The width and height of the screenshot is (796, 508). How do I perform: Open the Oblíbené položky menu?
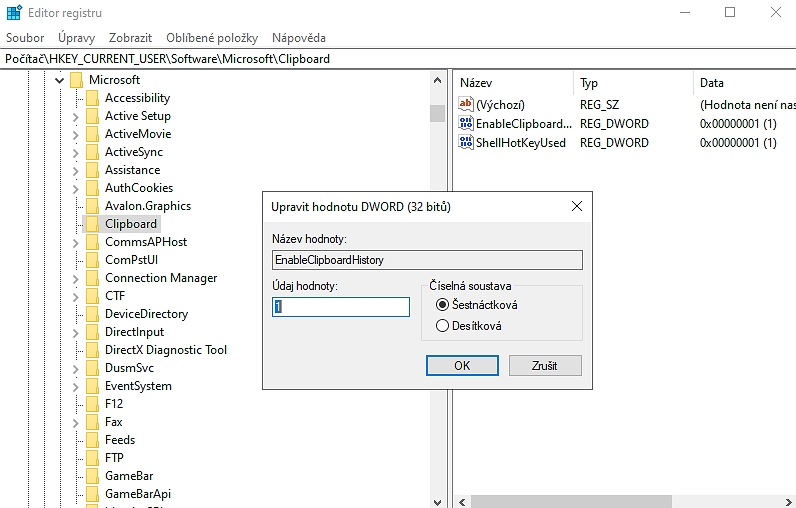pos(212,38)
